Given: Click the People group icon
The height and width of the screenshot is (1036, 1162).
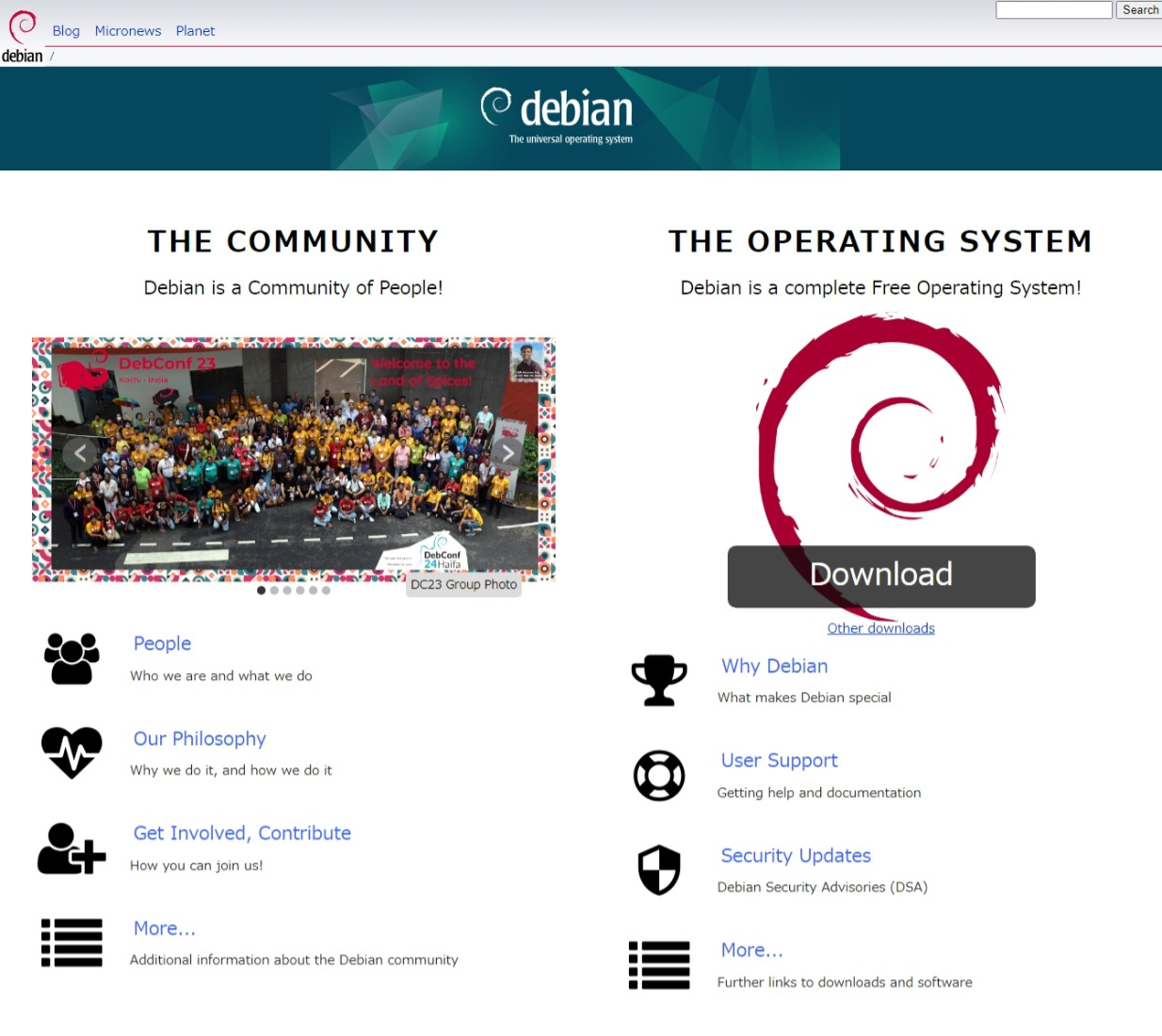Looking at the screenshot, I should (x=71, y=657).
